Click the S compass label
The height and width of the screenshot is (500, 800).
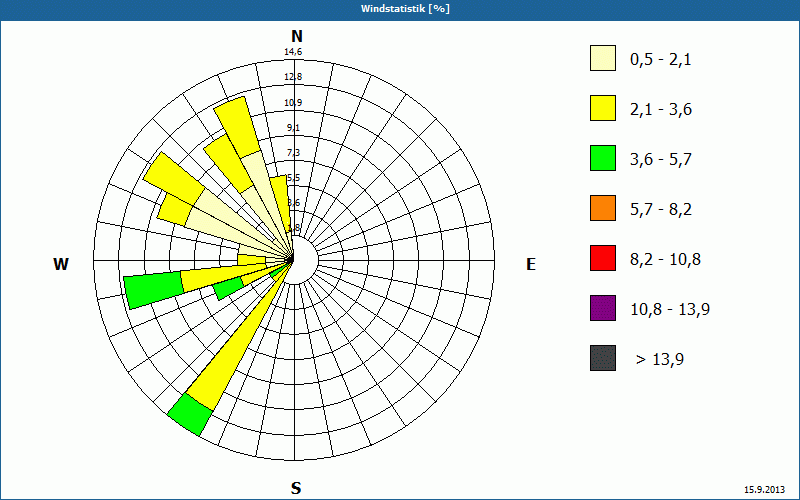click(296, 489)
